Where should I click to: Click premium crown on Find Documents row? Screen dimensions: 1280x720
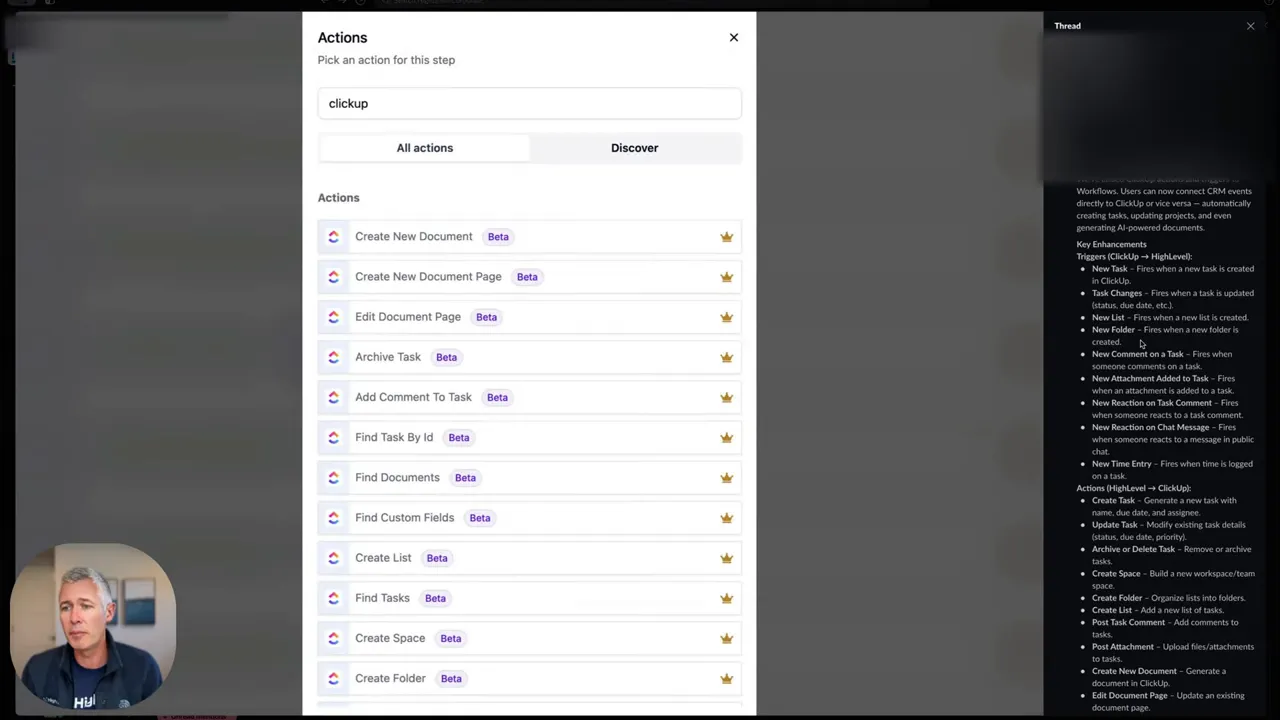tap(727, 478)
